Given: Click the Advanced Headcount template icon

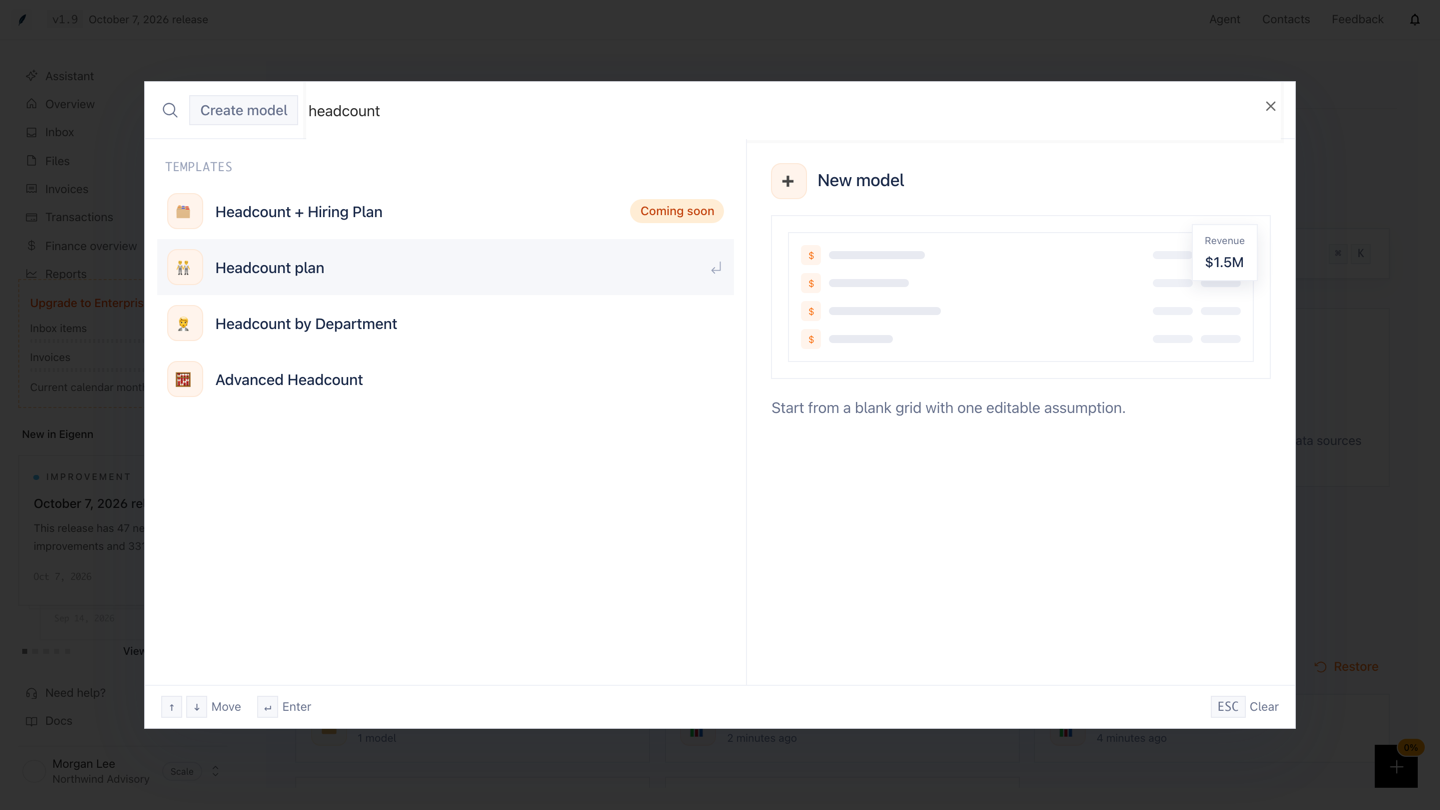Looking at the screenshot, I should 185,380.
